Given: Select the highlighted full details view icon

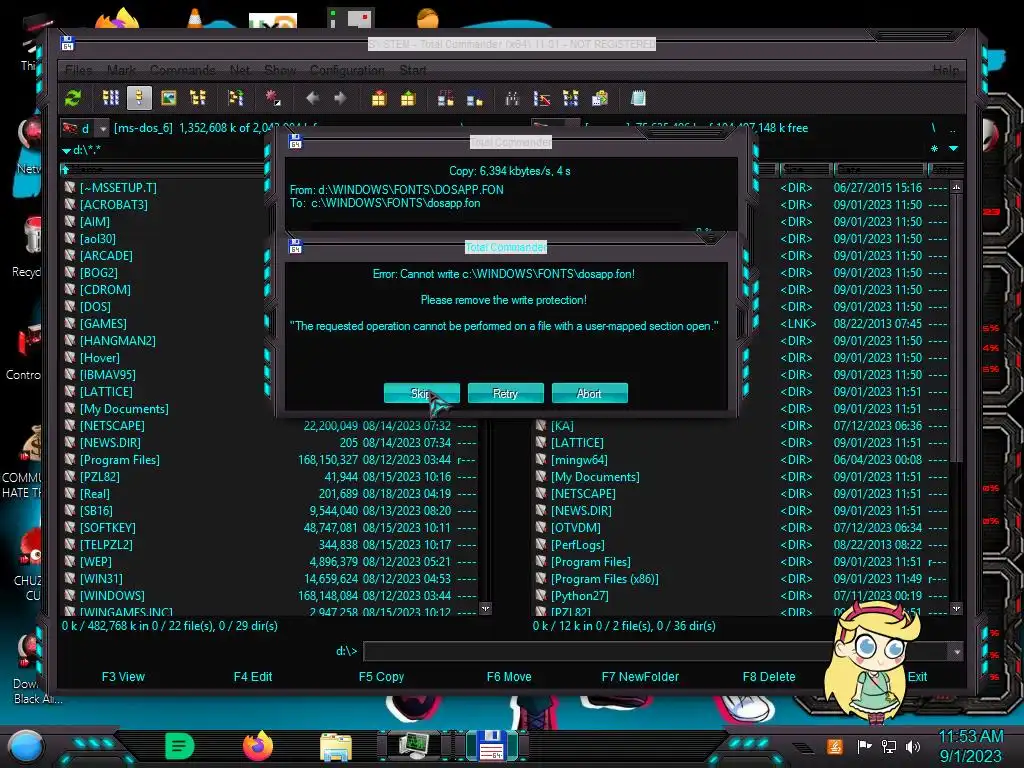Looking at the screenshot, I should click(x=139, y=99).
